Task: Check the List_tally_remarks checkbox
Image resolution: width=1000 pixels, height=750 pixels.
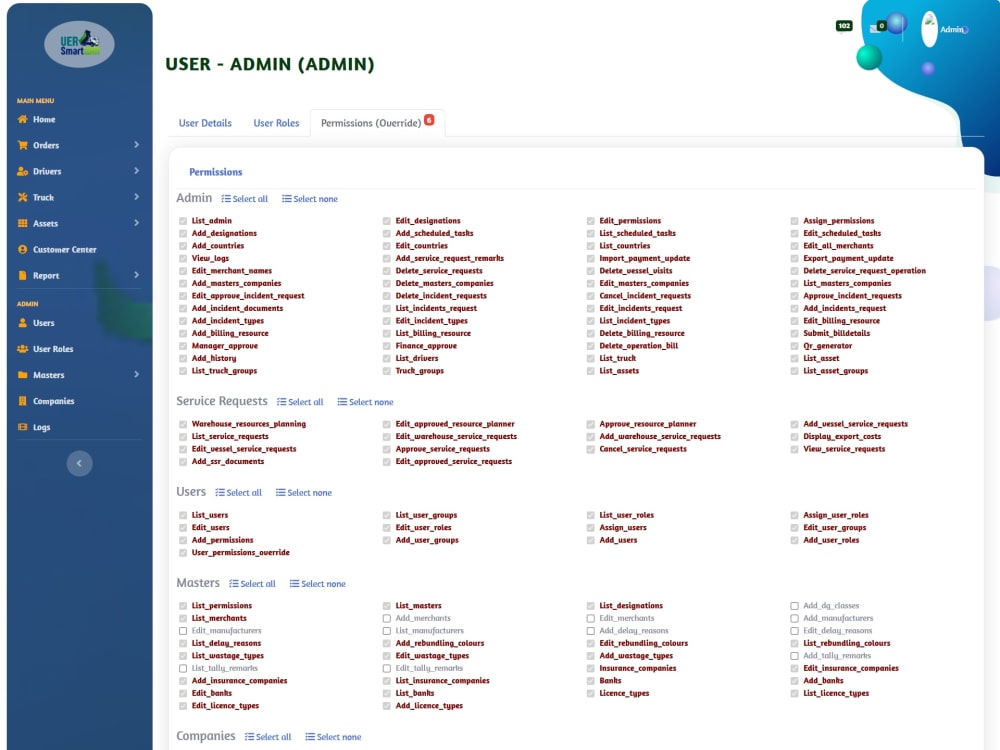Action: [x=183, y=668]
